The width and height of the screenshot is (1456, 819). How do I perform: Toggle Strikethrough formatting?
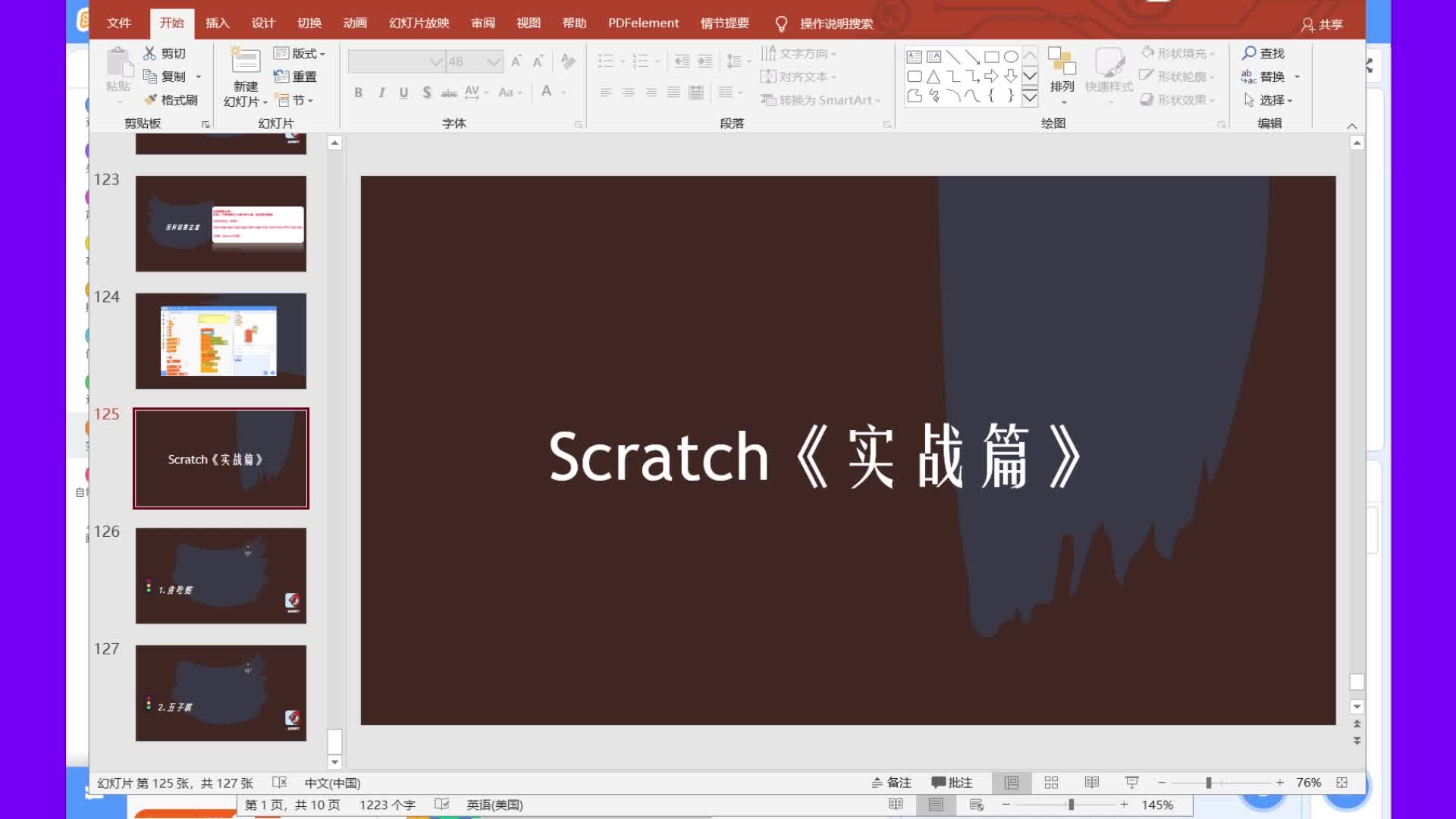pos(449,93)
